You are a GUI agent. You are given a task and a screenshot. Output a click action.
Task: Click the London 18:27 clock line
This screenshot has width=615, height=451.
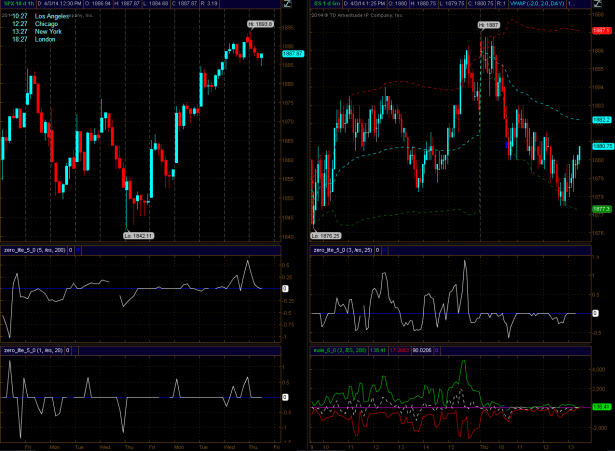[x=33, y=40]
